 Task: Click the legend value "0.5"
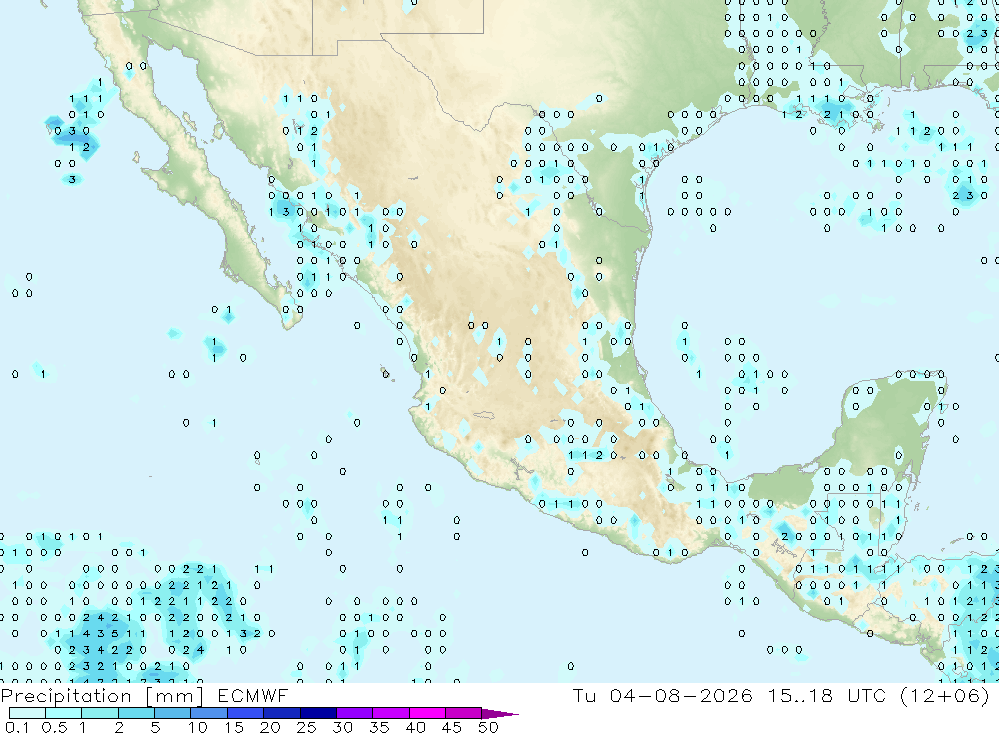coord(54,727)
